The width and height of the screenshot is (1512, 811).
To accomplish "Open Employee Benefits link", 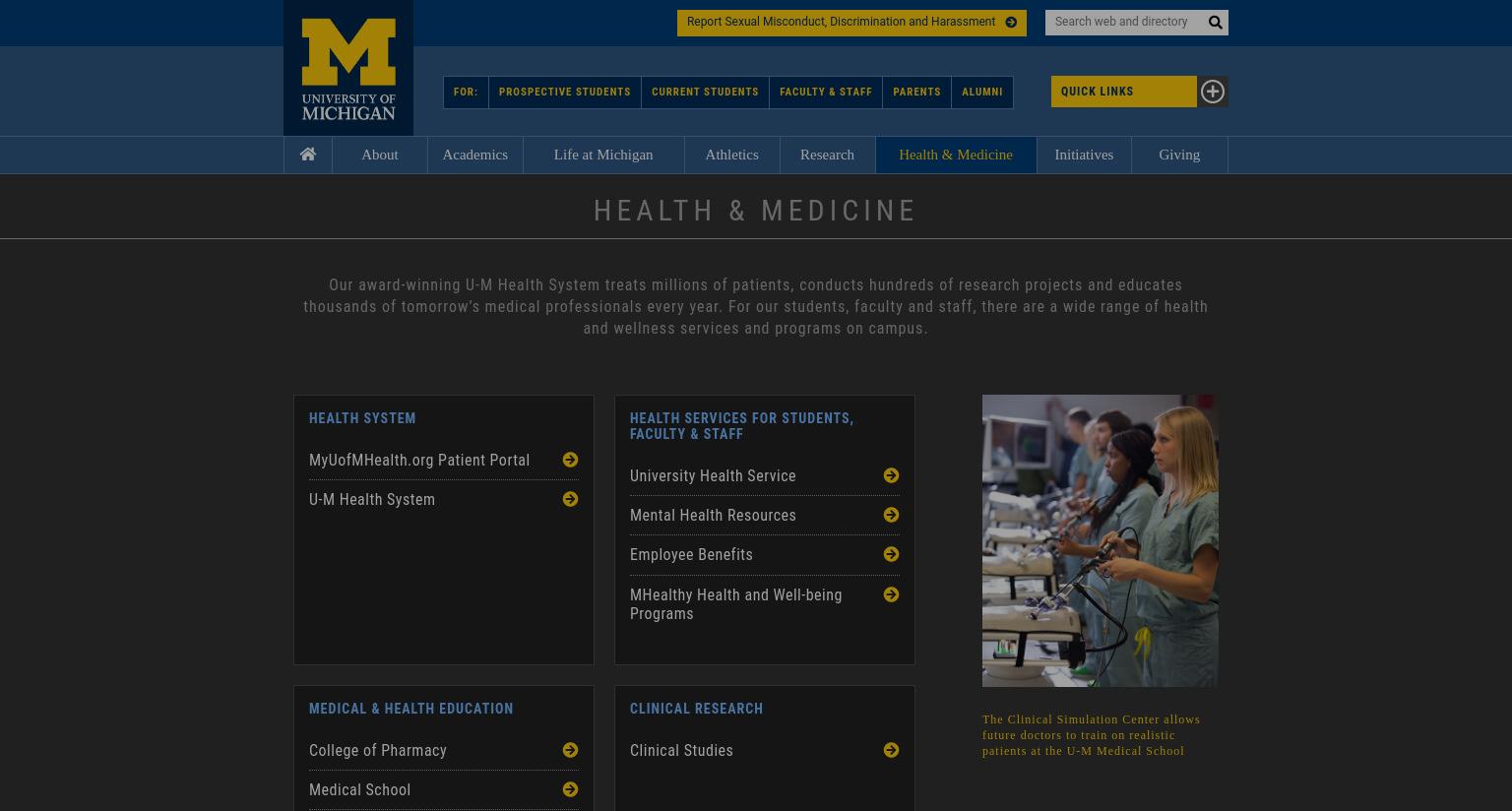I will (x=691, y=554).
